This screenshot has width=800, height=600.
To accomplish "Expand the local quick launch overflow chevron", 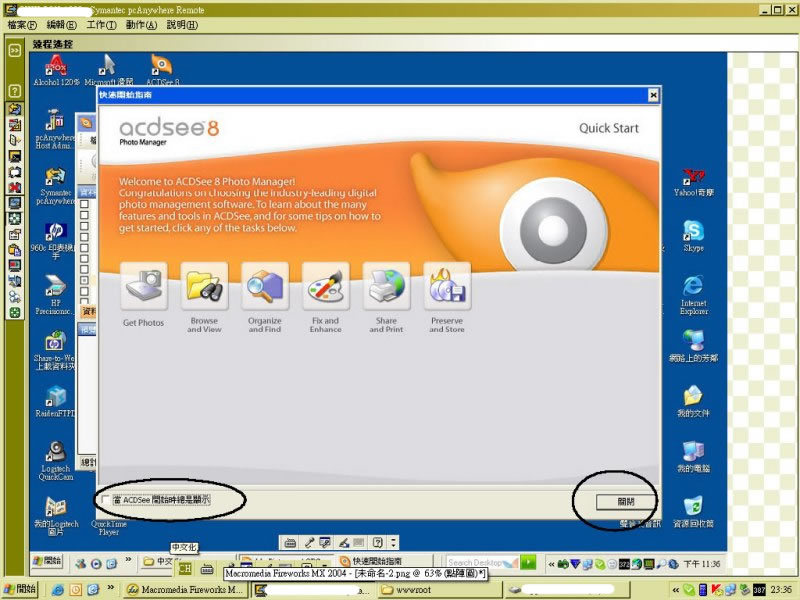I will coord(110,588).
